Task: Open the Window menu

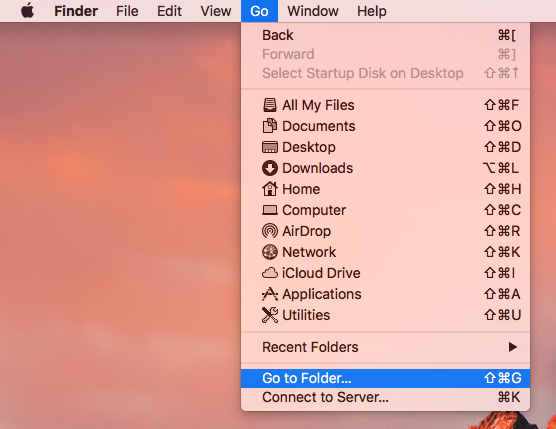Action: (312, 11)
